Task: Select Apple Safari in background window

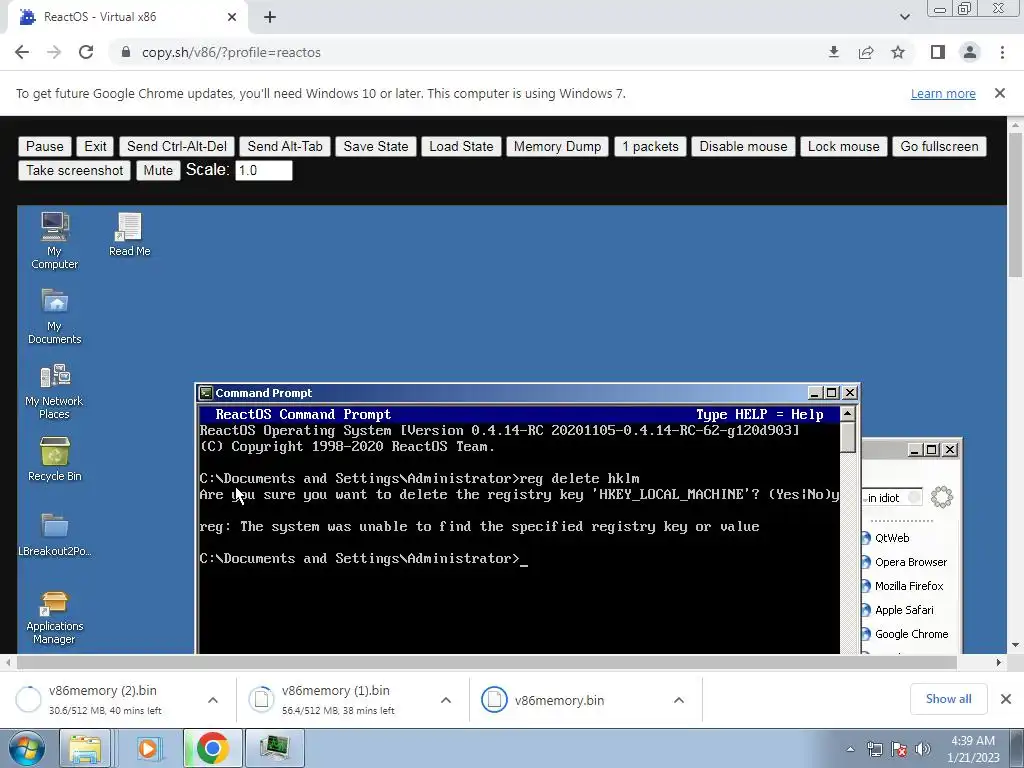Action: tap(904, 610)
